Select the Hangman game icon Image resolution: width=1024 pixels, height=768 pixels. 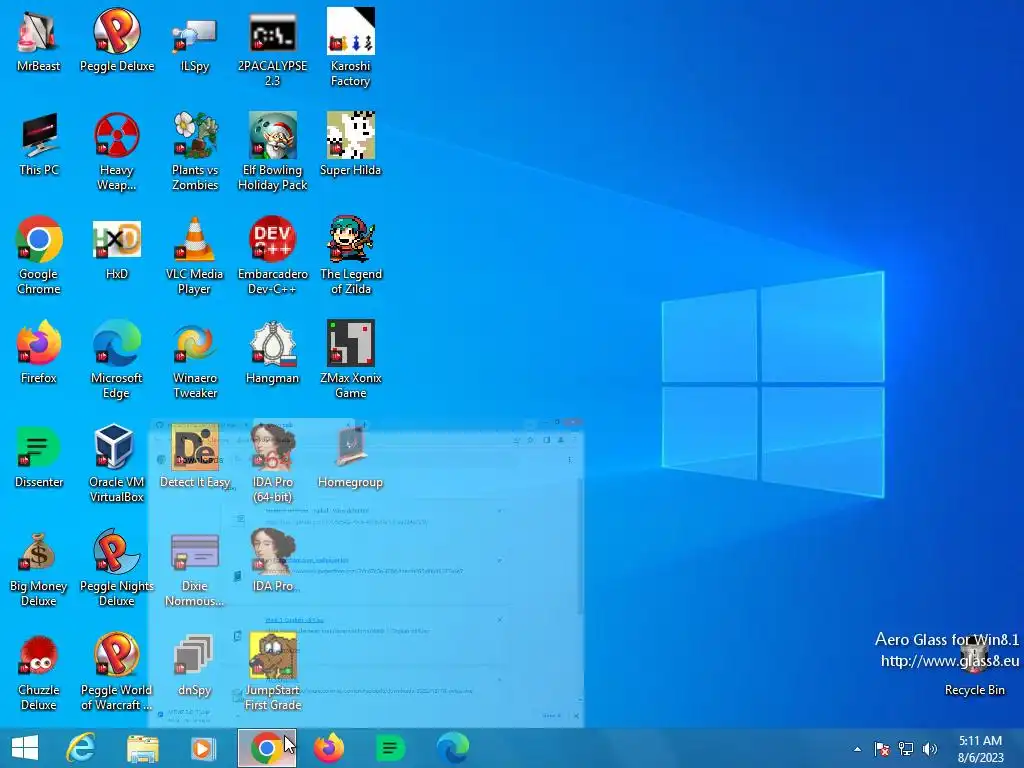(272, 352)
